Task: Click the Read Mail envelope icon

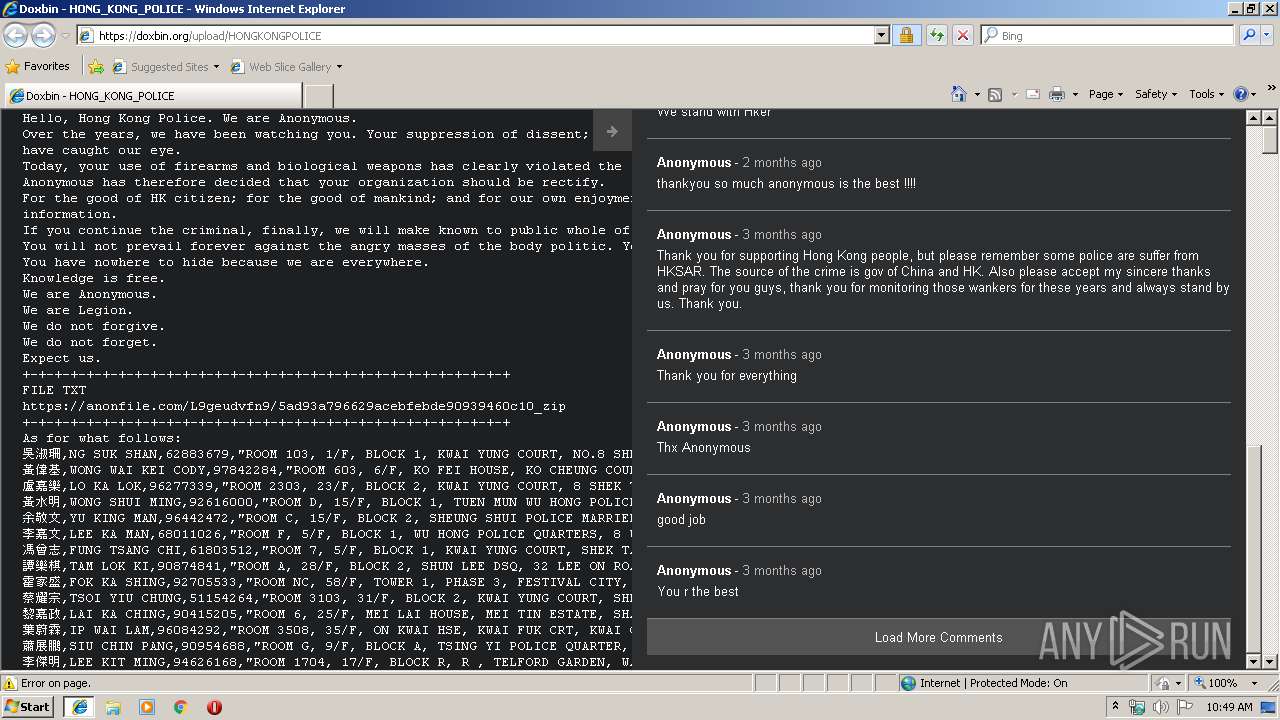Action: click(1033, 94)
